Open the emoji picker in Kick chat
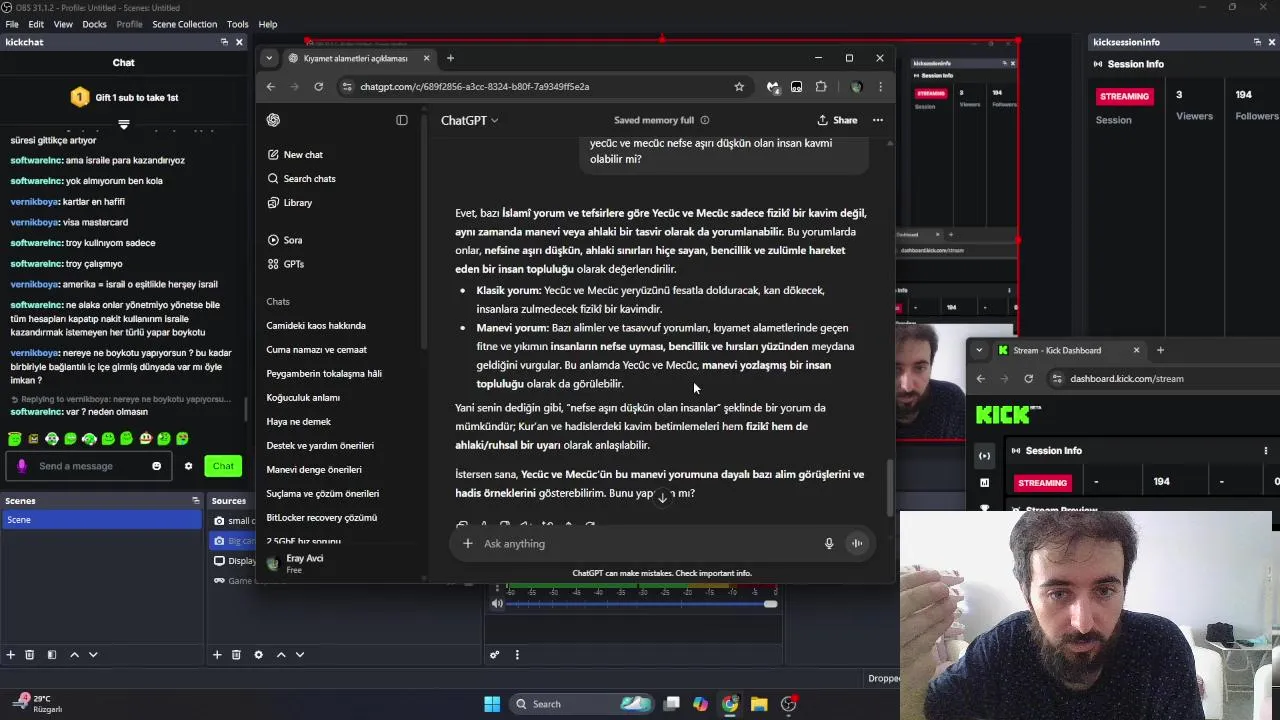This screenshot has width=1280, height=720. (x=156, y=466)
